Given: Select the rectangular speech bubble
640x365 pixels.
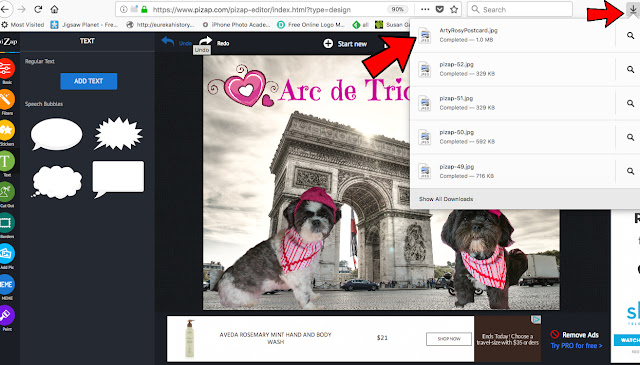Looking at the screenshot, I should (118, 179).
